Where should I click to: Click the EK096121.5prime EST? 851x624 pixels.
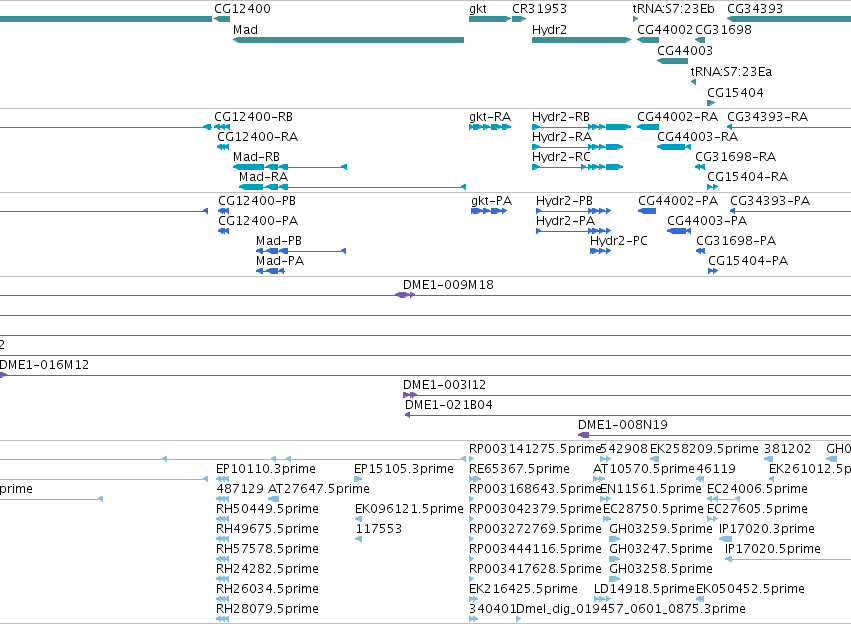coord(358,519)
